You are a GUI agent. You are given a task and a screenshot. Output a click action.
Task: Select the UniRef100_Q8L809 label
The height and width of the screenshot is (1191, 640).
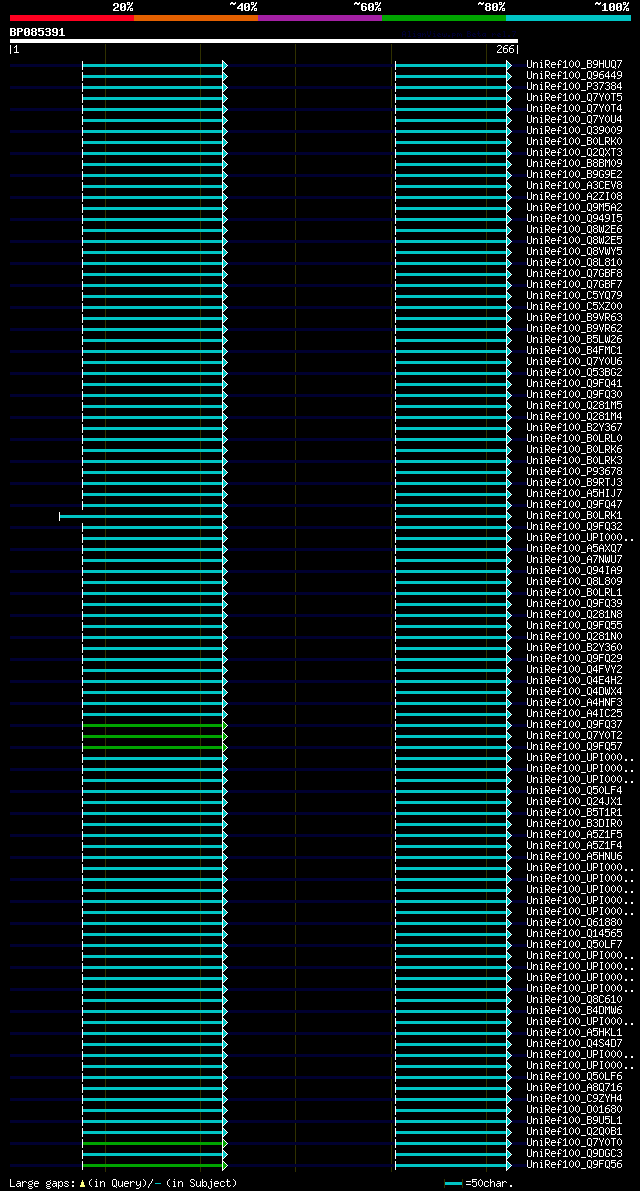pos(574,582)
